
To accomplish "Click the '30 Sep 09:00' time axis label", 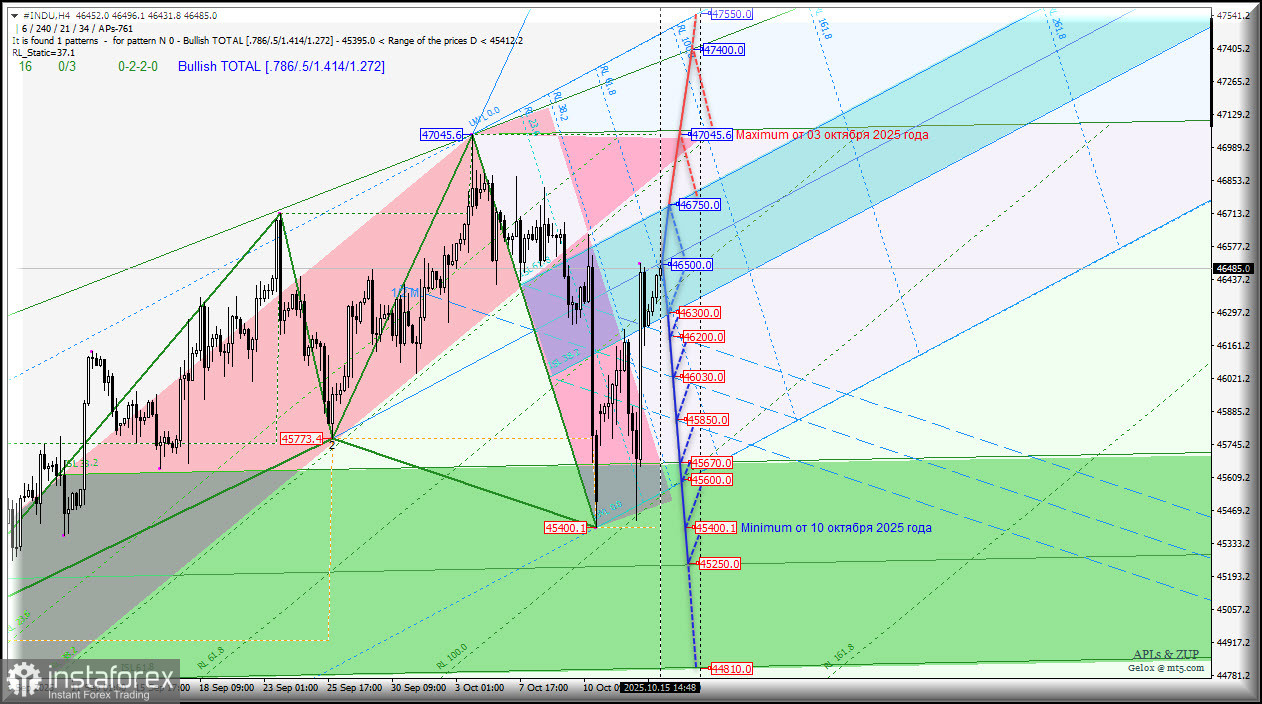I will click(419, 687).
